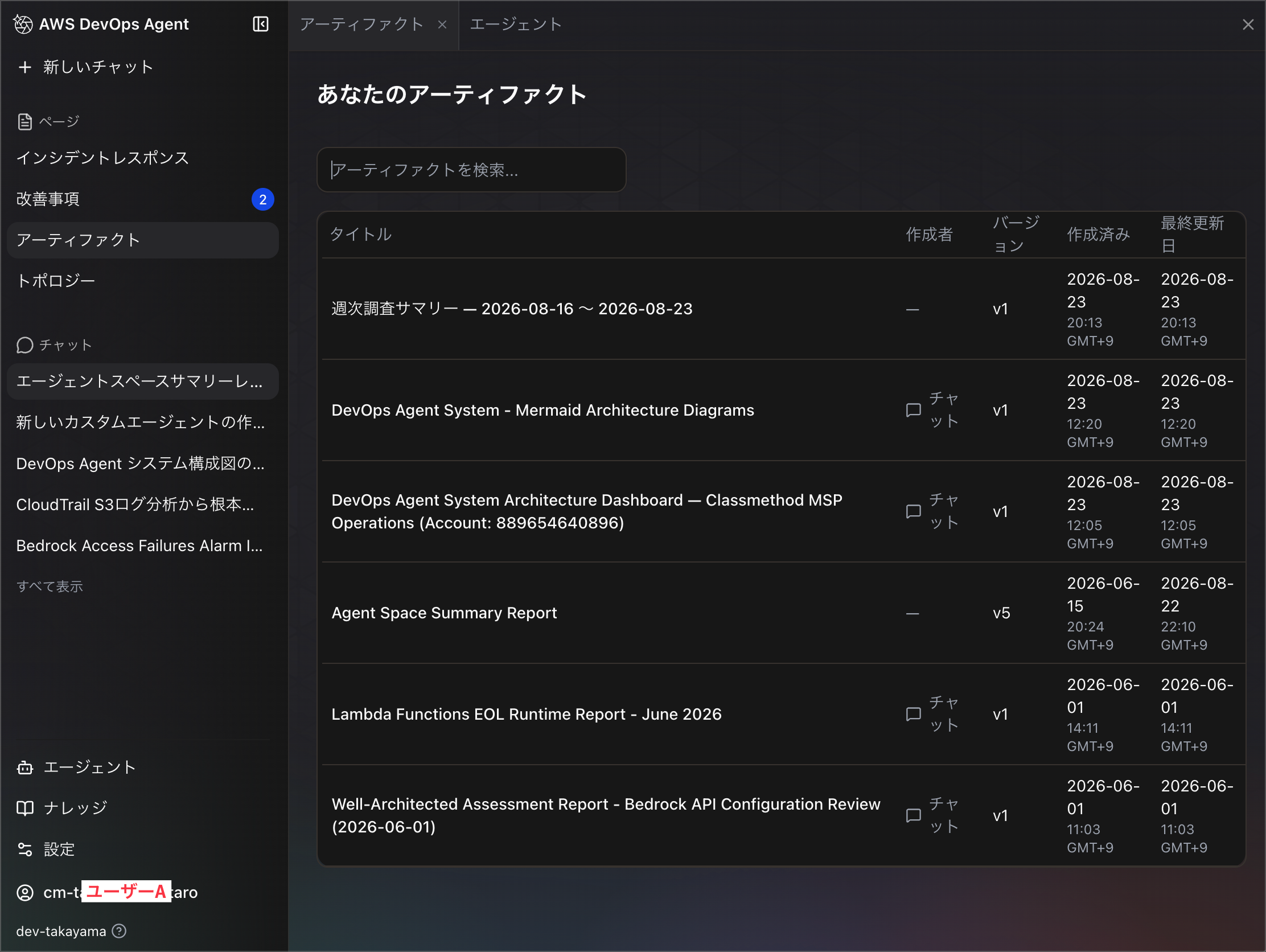This screenshot has width=1266, height=952.
Task: Click the エージェント robot icon in the sidebar
Action: tap(25, 768)
